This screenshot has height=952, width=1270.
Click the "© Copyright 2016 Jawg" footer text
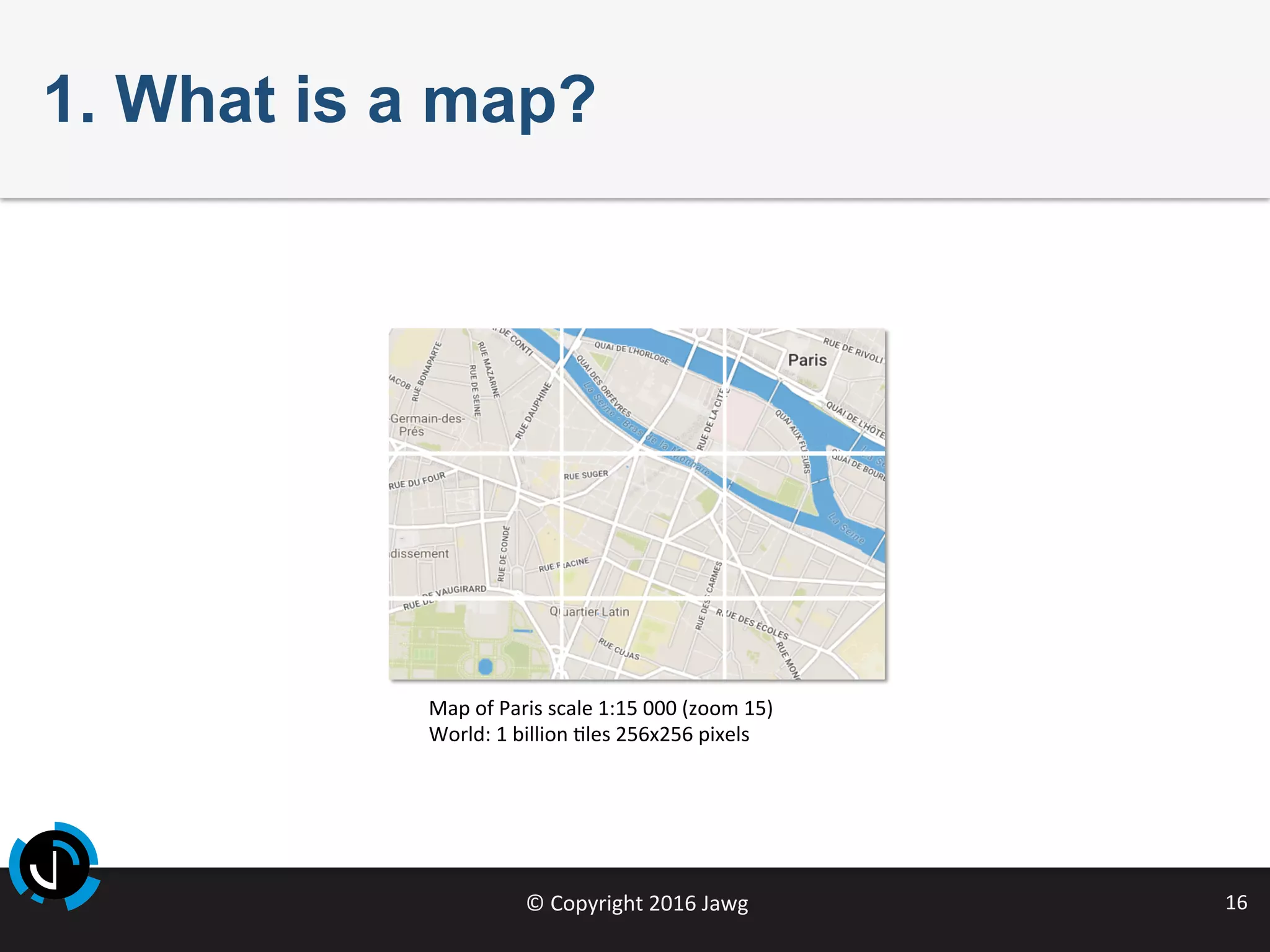637,903
